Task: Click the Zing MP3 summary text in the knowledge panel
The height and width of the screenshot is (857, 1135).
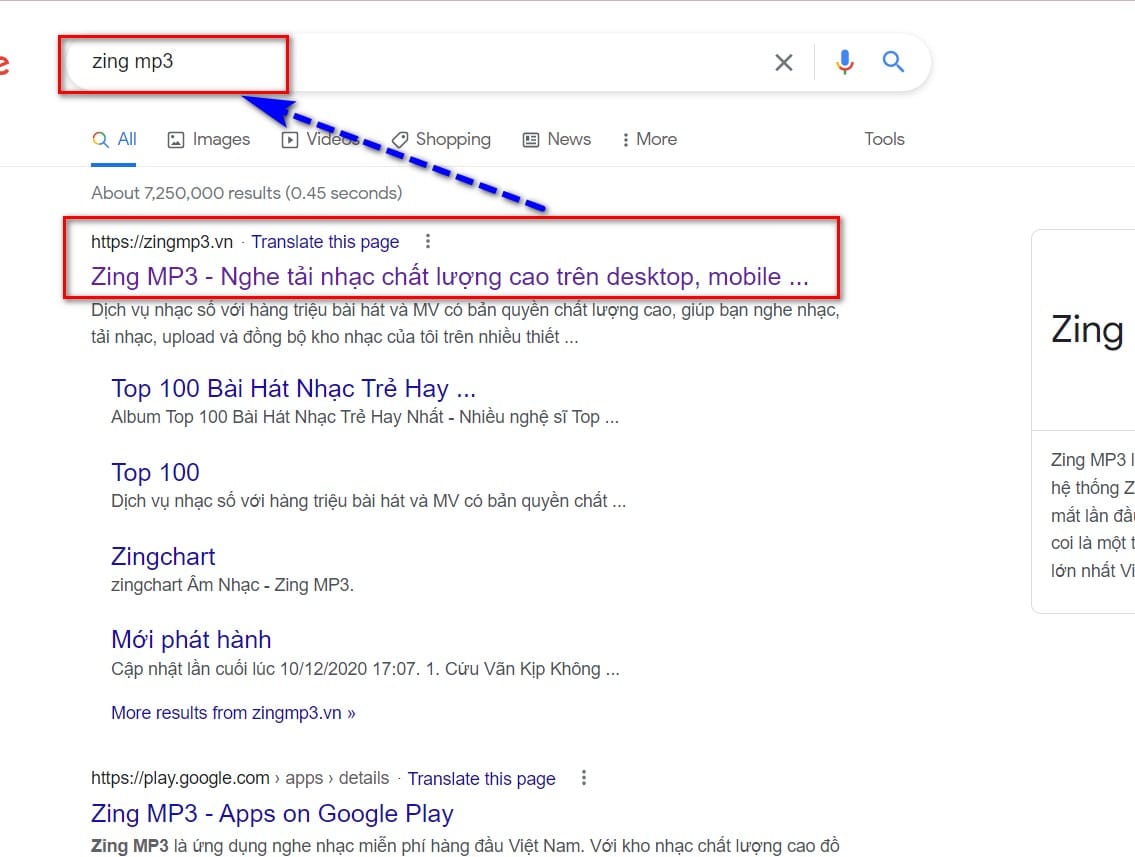Action: point(1092,515)
